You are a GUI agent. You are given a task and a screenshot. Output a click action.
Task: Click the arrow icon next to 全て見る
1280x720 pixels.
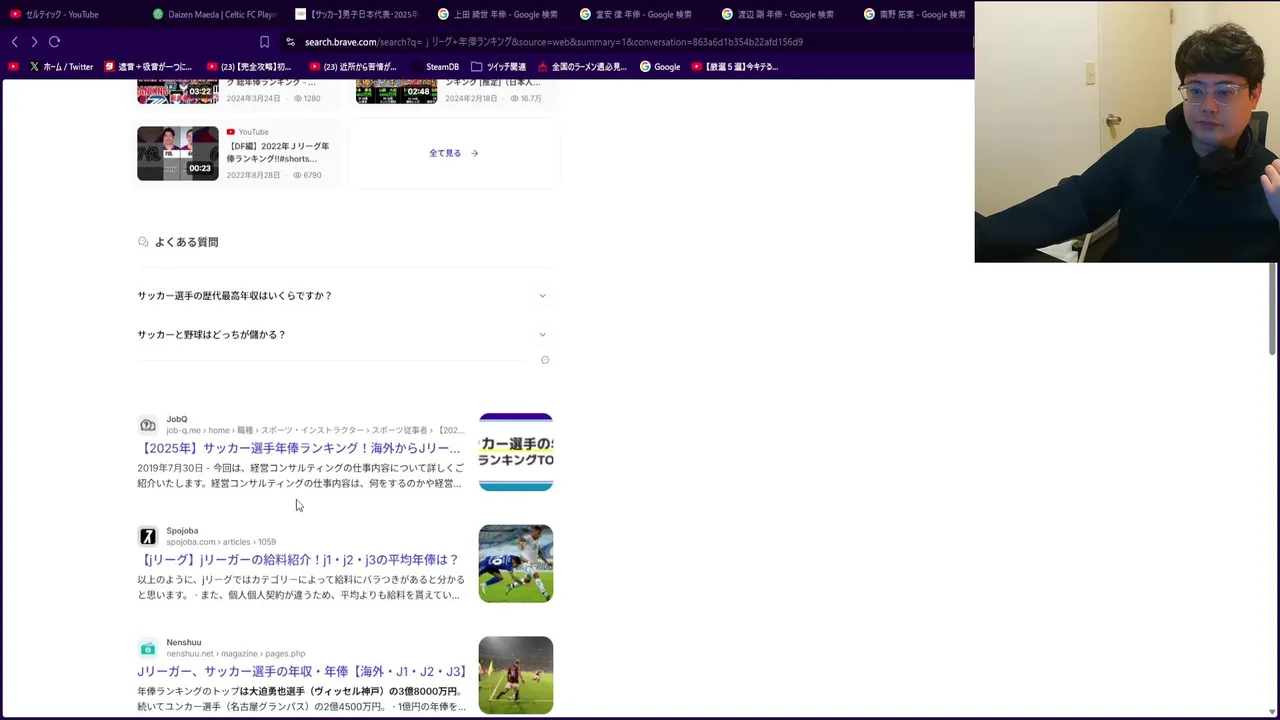pos(474,153)
